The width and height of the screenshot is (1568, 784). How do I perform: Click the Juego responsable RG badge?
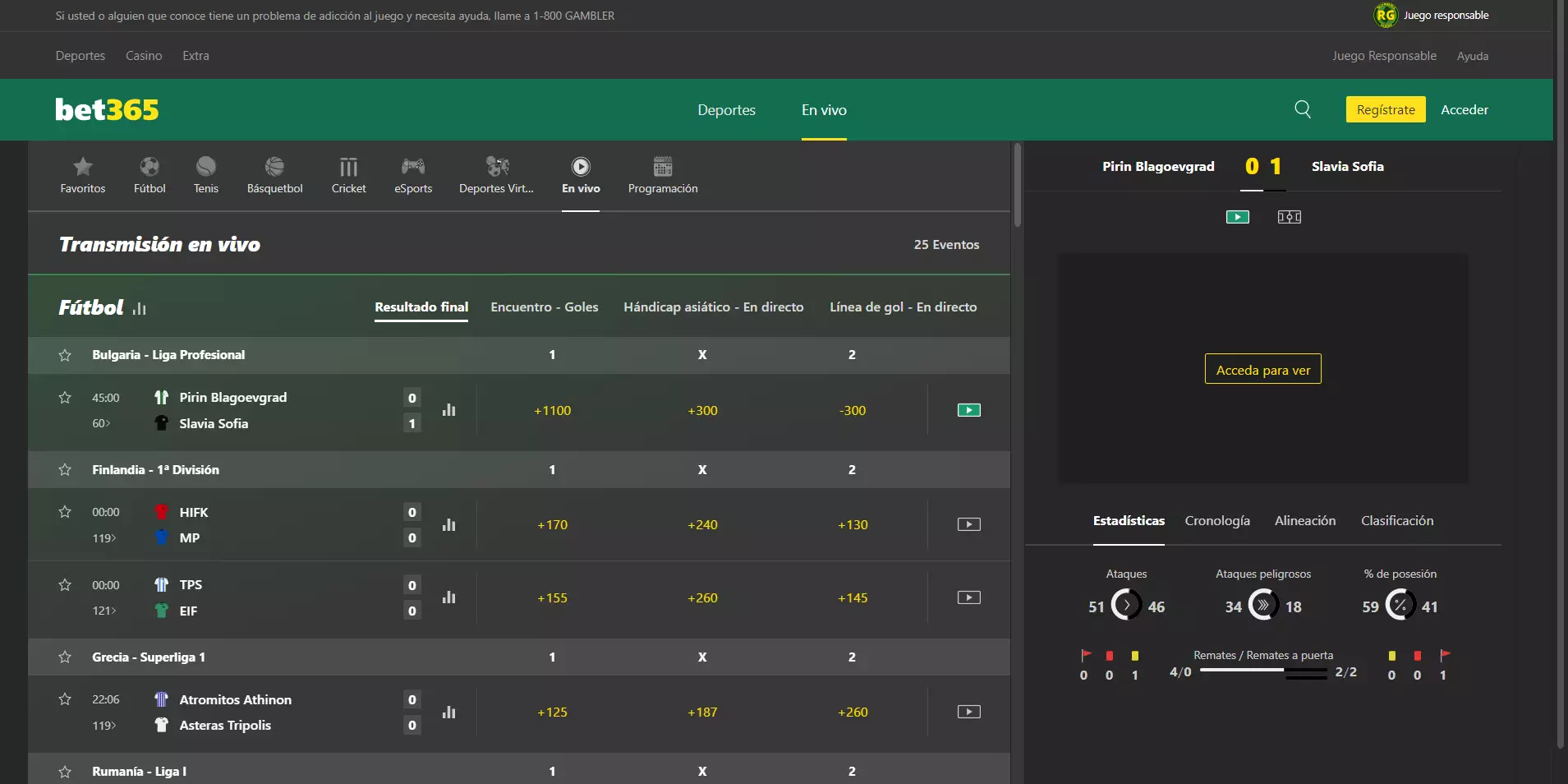[x=1386, y=15]
